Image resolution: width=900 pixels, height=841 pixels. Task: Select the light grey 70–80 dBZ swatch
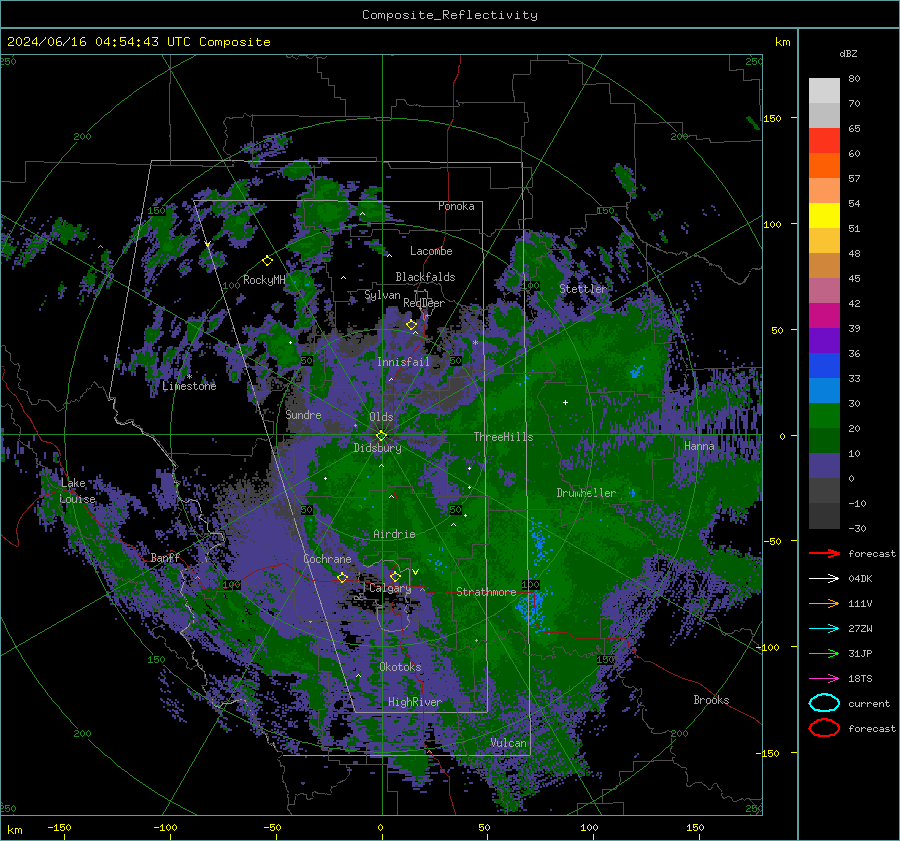(824, 91)
